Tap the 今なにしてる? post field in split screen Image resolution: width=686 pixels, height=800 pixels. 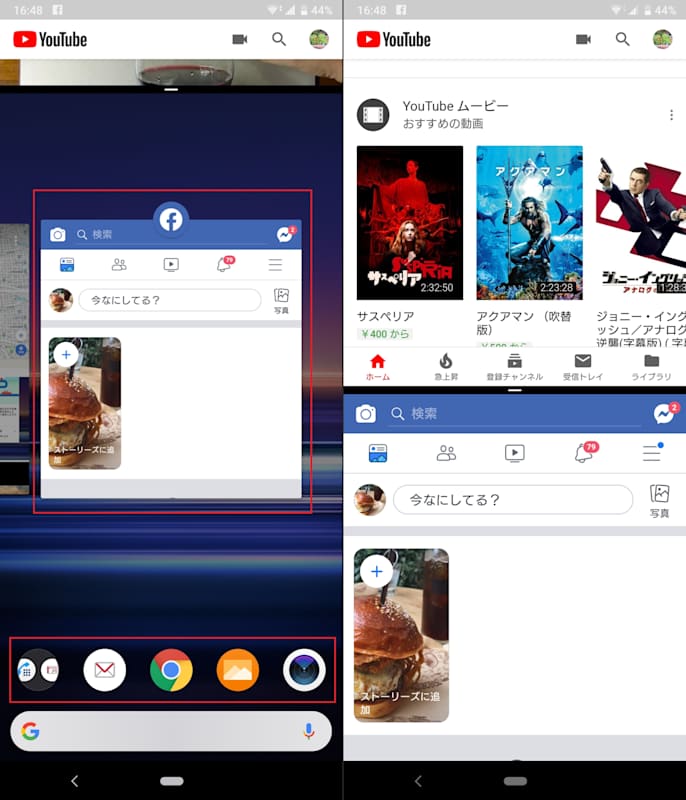[x=513, y=499]
